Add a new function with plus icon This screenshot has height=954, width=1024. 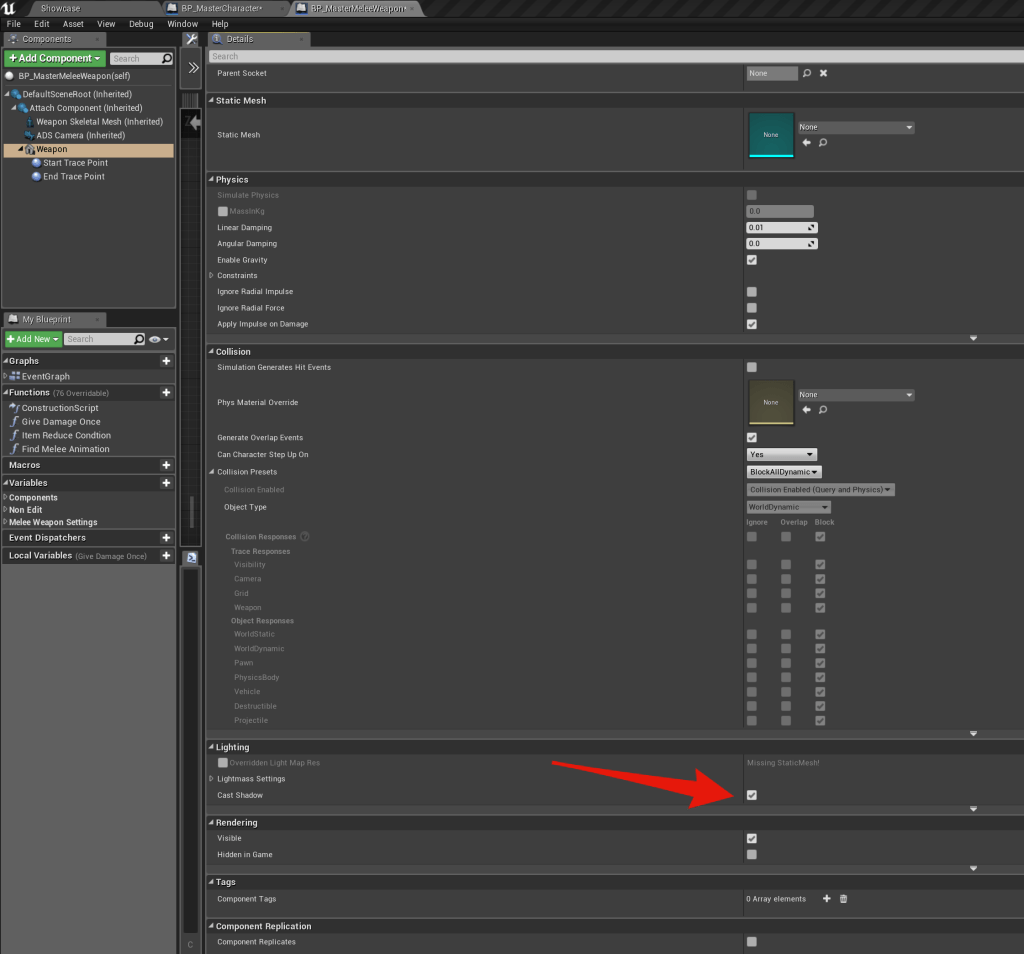[166, 393]
